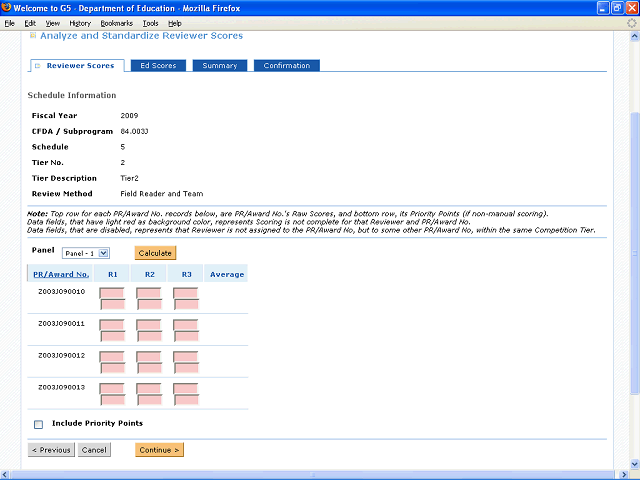Click R3 raw score field for Z003J090012
The height and width of the screenshot is (480, 640).
(185, 356)
